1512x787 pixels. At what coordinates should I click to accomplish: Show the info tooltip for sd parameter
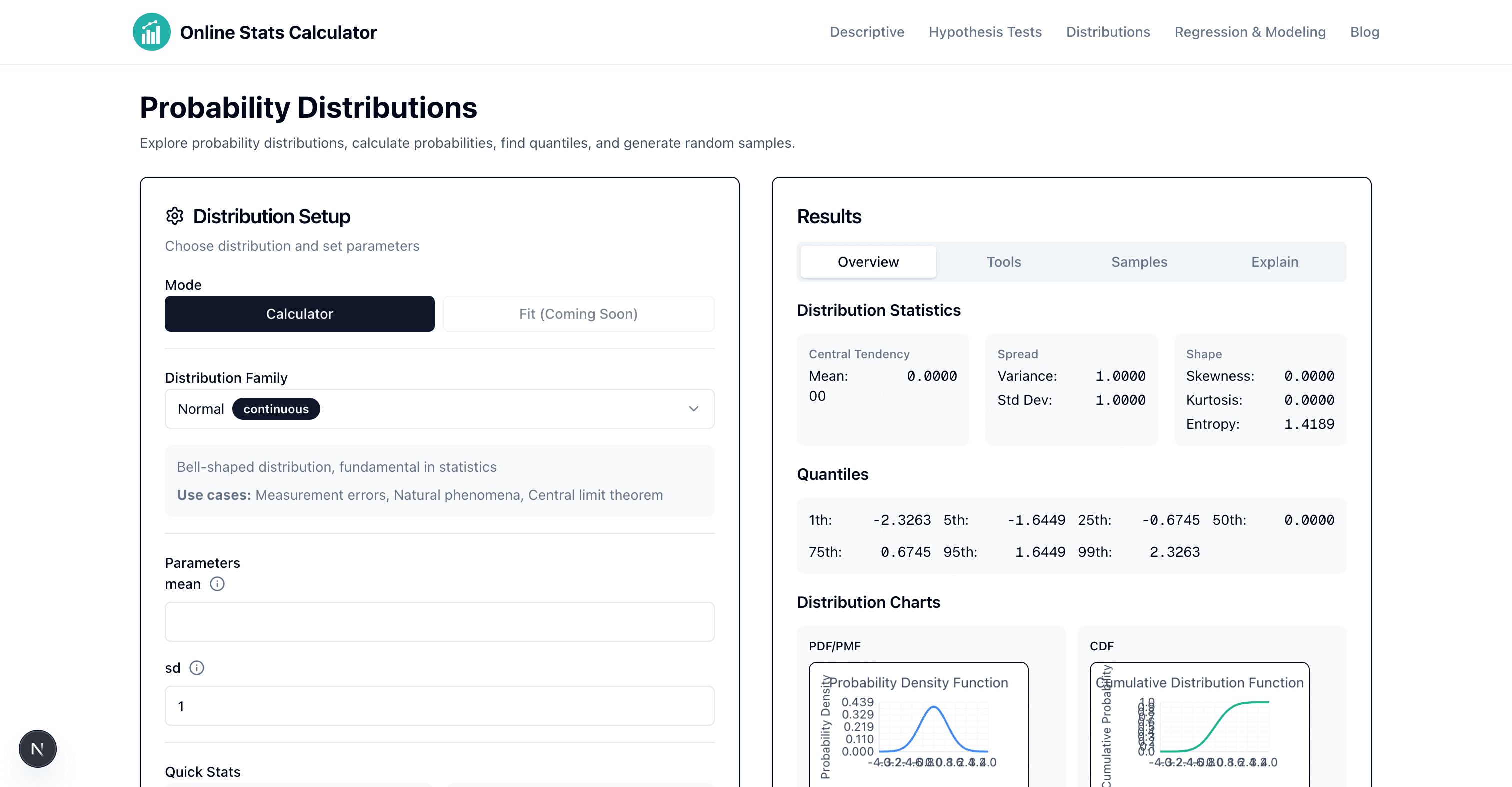pyautogui.click(x=197, y=668)
